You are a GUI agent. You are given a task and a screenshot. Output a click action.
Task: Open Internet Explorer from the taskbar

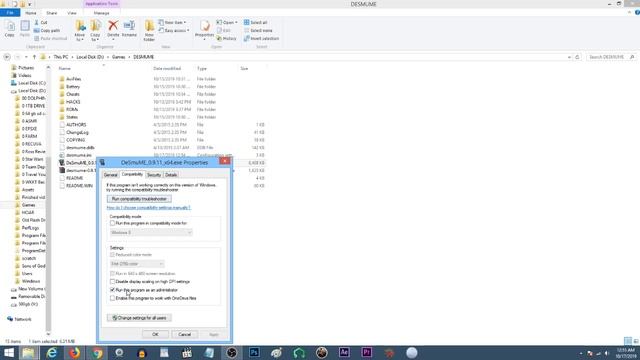pyautogui.click(x=51, y=353)
